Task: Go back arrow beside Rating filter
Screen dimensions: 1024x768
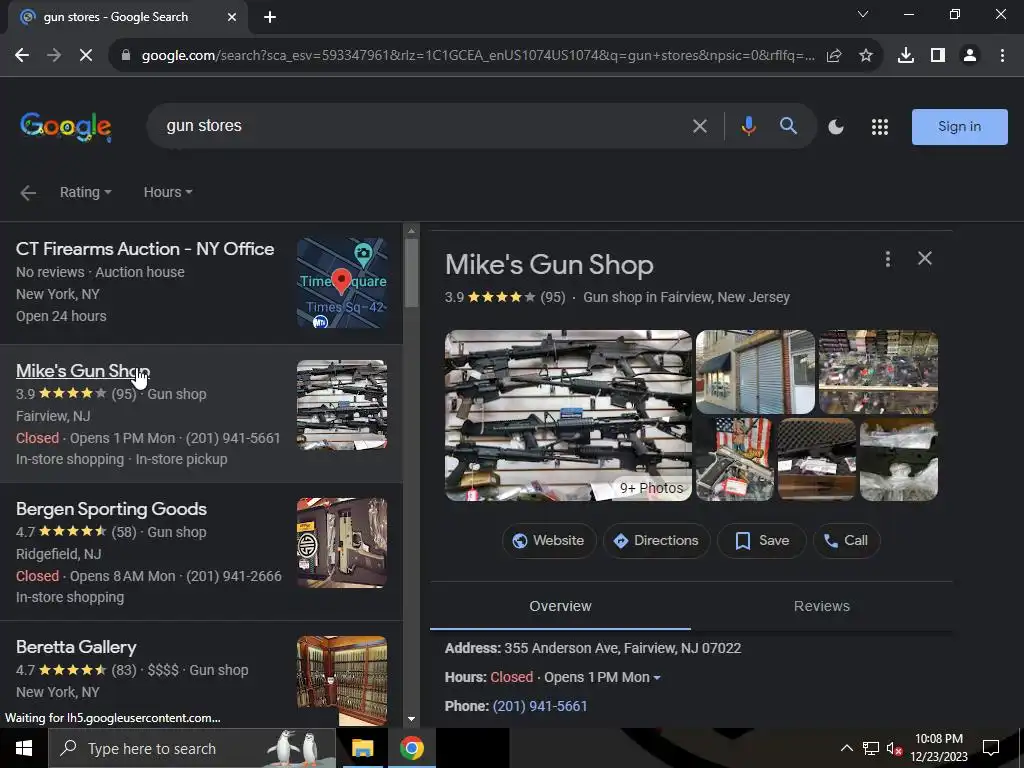Action: (x=28, y=193)
